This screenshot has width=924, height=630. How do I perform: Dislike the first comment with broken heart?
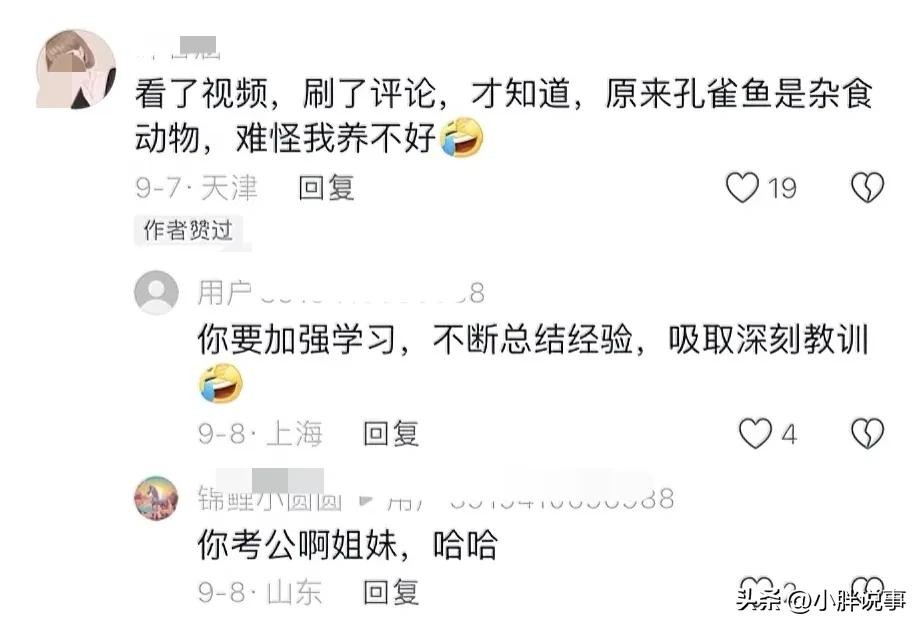[x=867, y=187]
